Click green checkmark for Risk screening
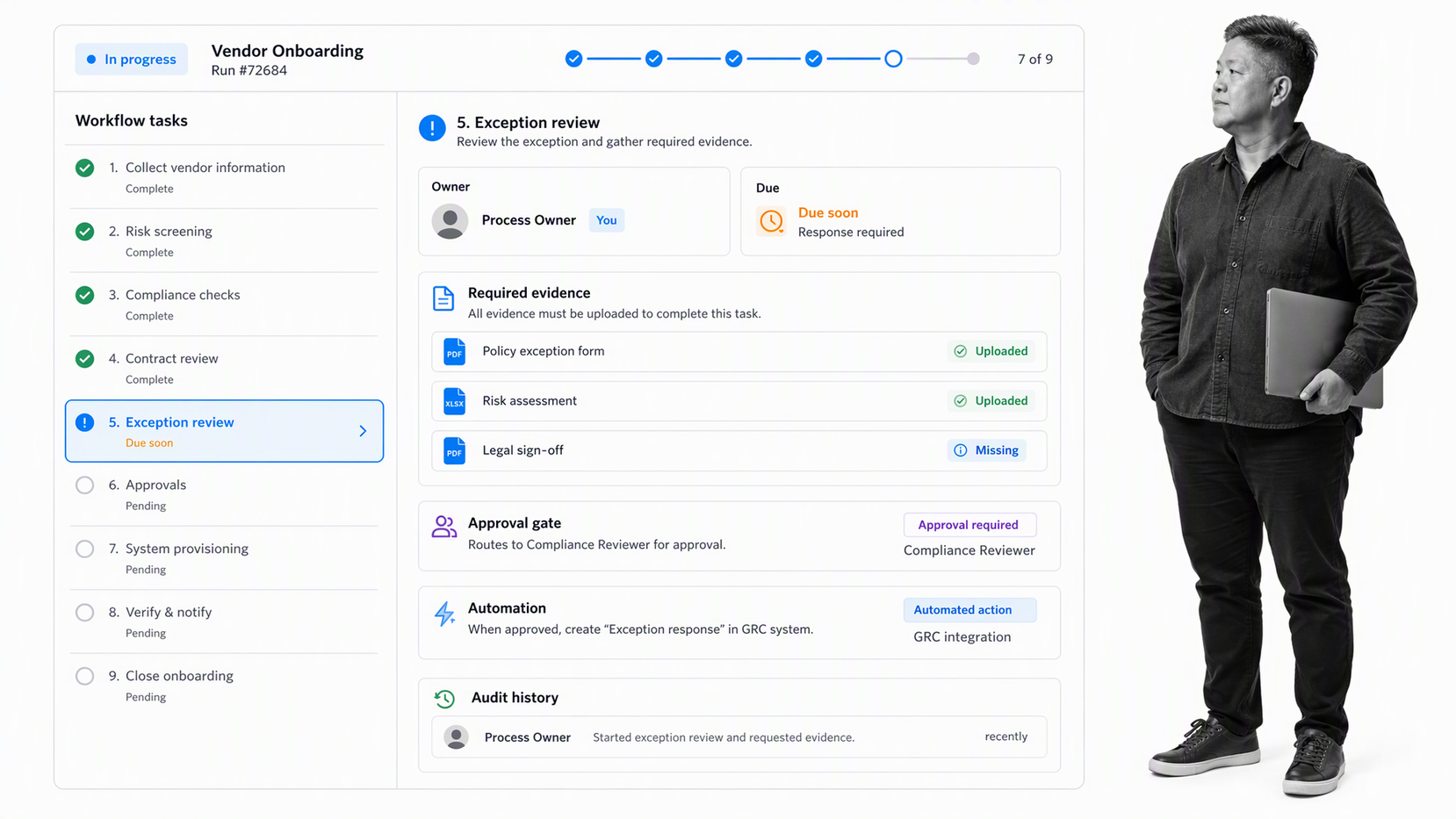The image size is (1456, 819). tap(85, 232)
